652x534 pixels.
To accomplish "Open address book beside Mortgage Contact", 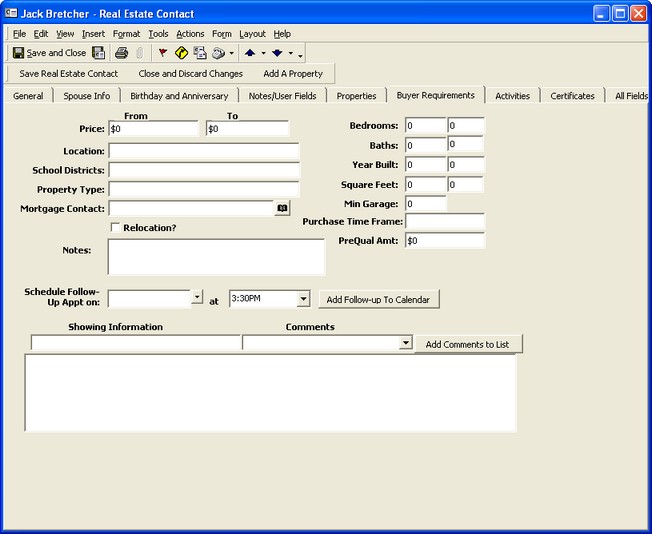I will [x=282, y=208].
